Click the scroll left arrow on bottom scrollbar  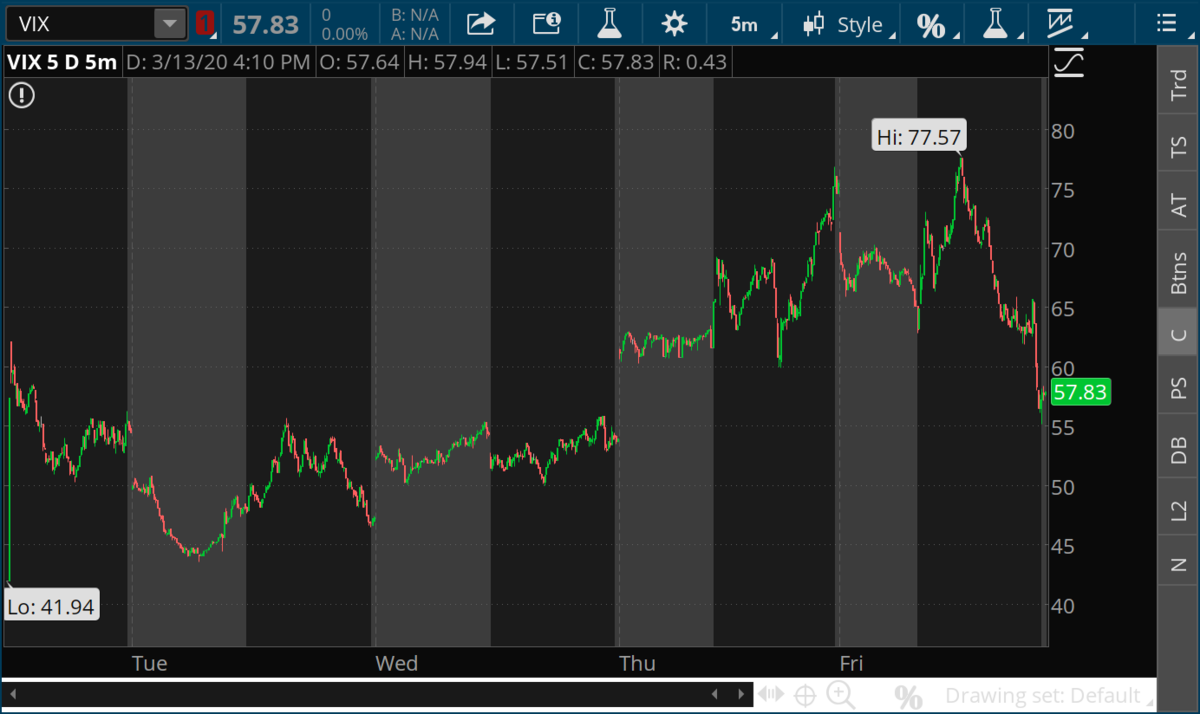click(x=11, y=694)
